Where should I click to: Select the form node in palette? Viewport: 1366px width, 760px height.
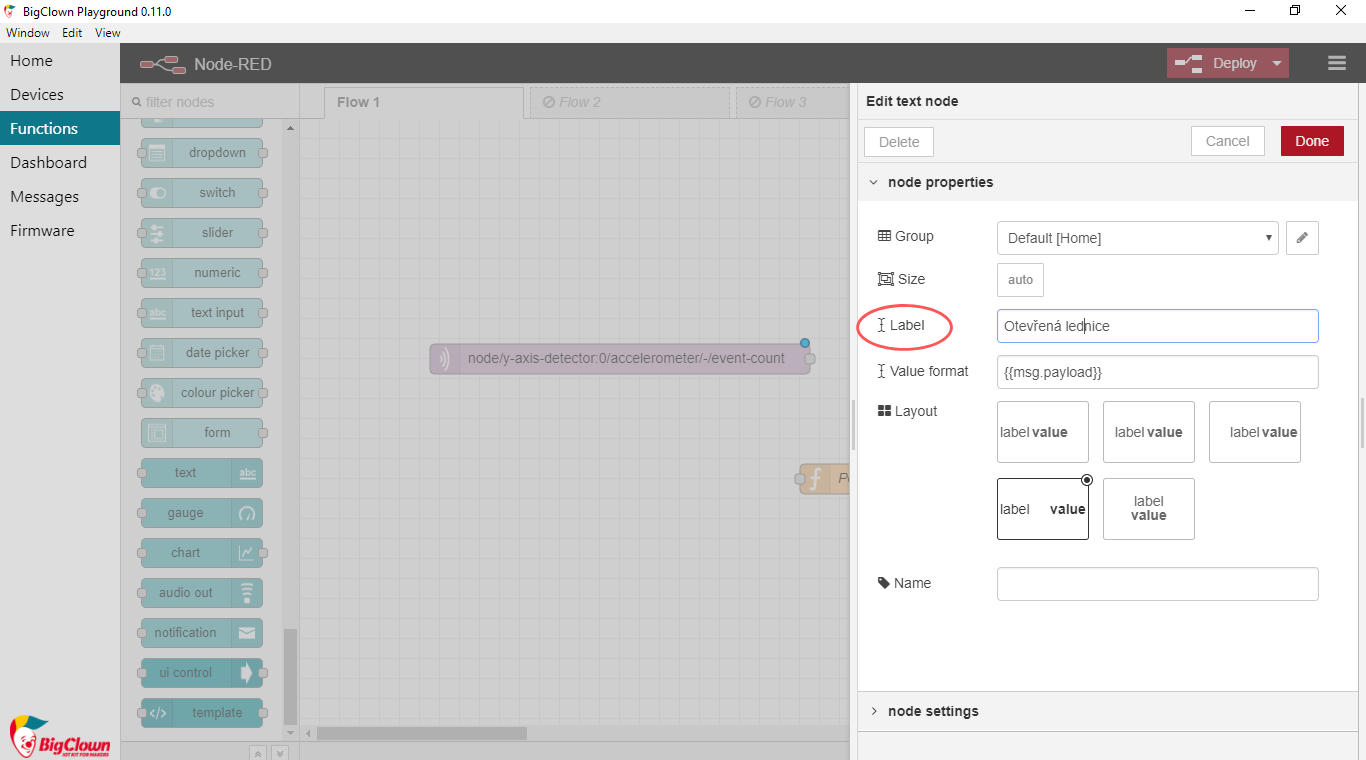[x=202, y=433]
